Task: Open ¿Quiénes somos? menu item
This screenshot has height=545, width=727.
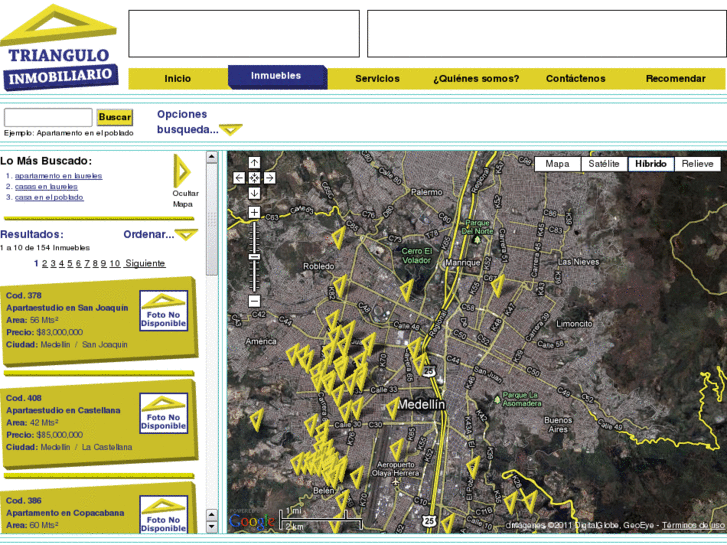Action: (476, 78)
